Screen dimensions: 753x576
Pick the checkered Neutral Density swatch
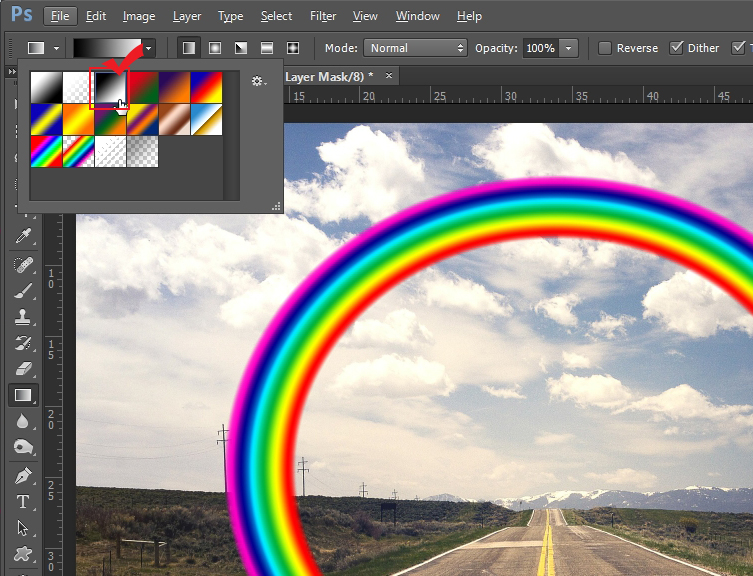click(x=143, y=151)
